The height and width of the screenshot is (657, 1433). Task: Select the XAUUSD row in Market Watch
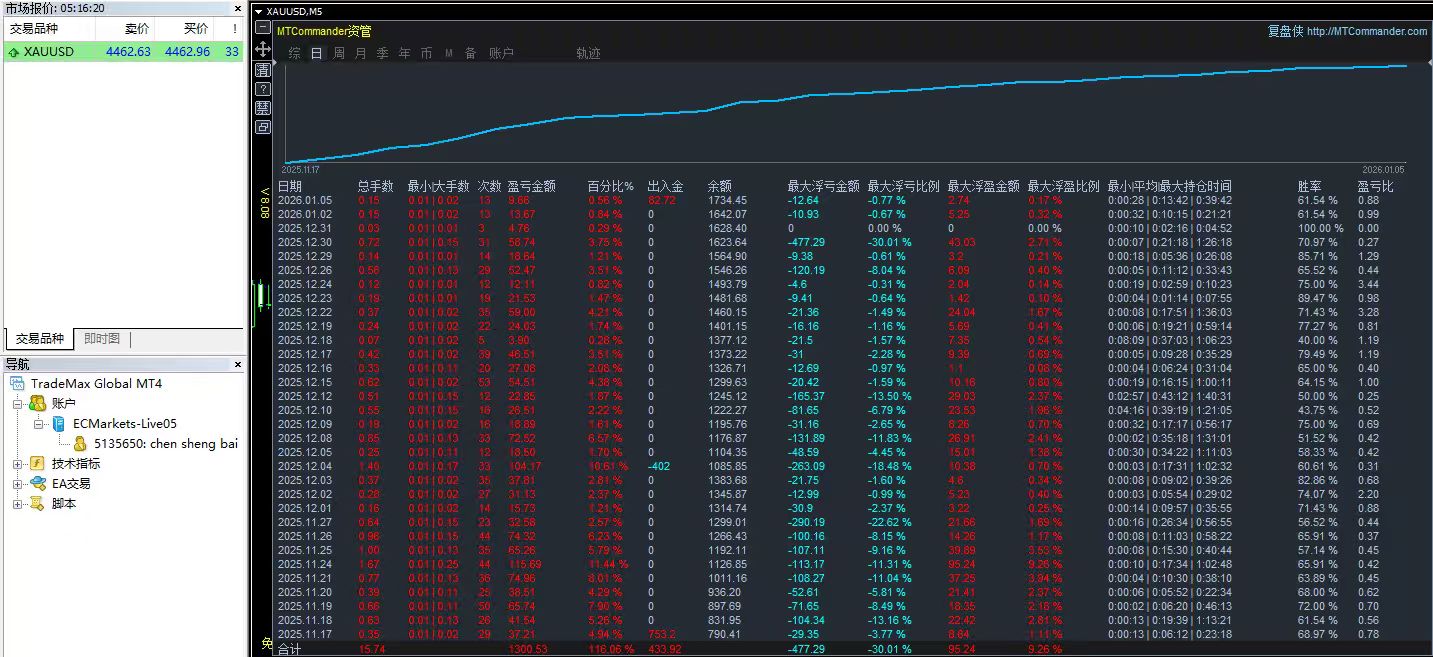(123, 51)
